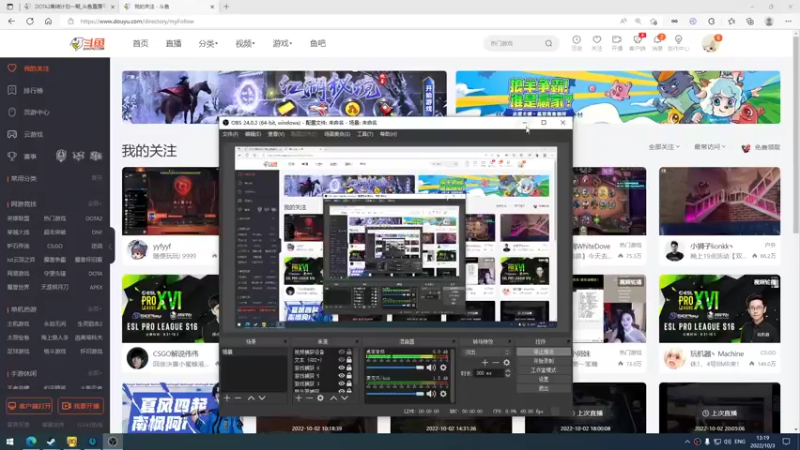The image size is (800, 450).
Task: Click the 工作室模式 button in OBS controls
Action: tap(543, 370)
